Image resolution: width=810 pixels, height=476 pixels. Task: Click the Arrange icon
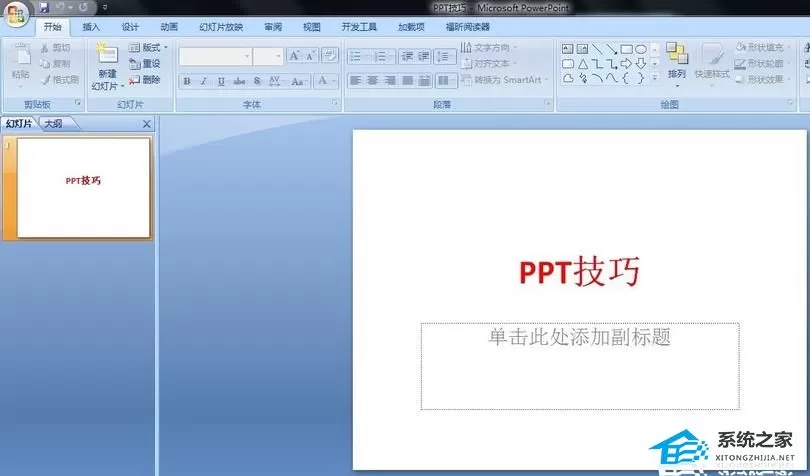tap(677, 54)
